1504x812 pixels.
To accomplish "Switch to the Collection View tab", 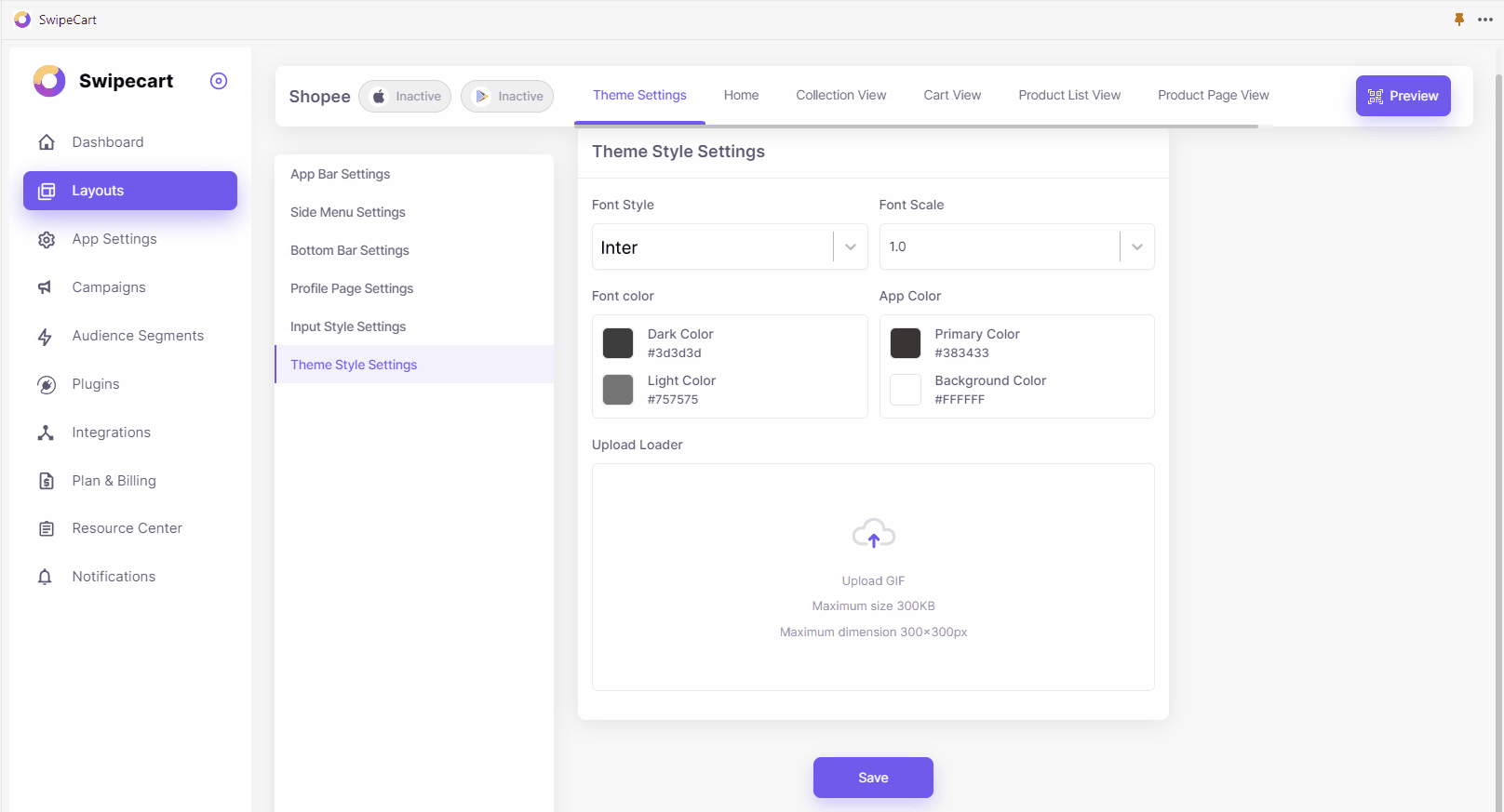I will (x=841, y=95).
